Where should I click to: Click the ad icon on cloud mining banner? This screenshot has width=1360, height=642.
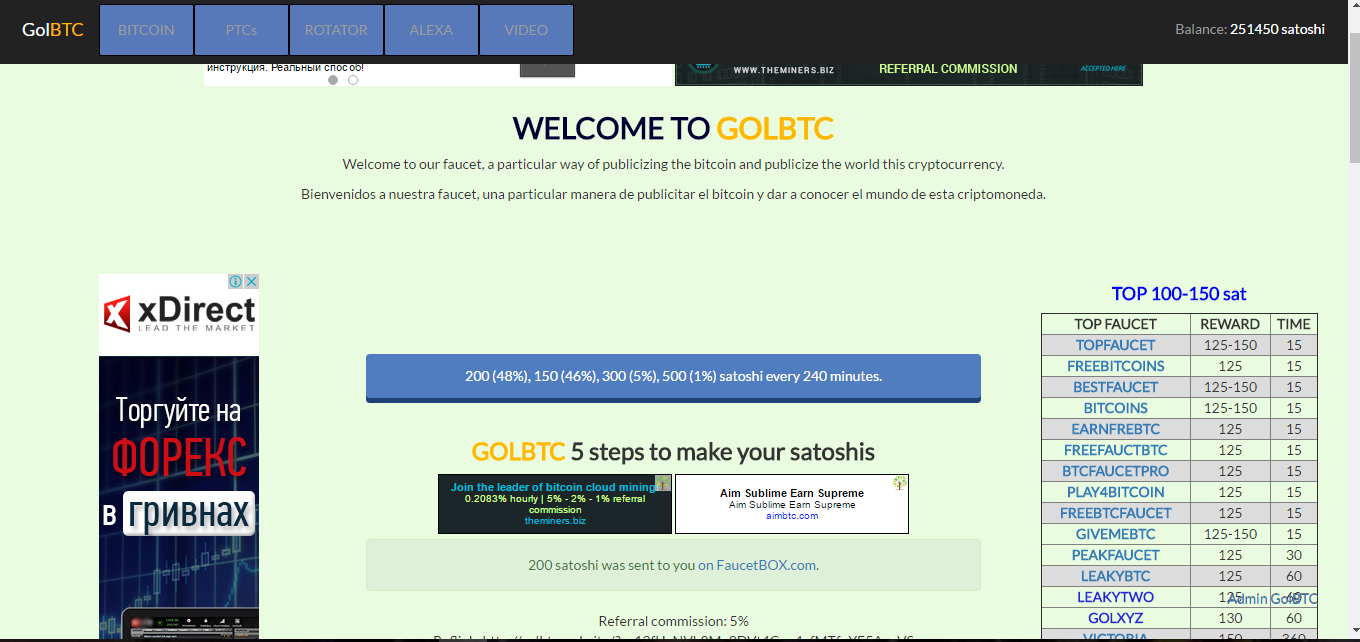[662, 483]
